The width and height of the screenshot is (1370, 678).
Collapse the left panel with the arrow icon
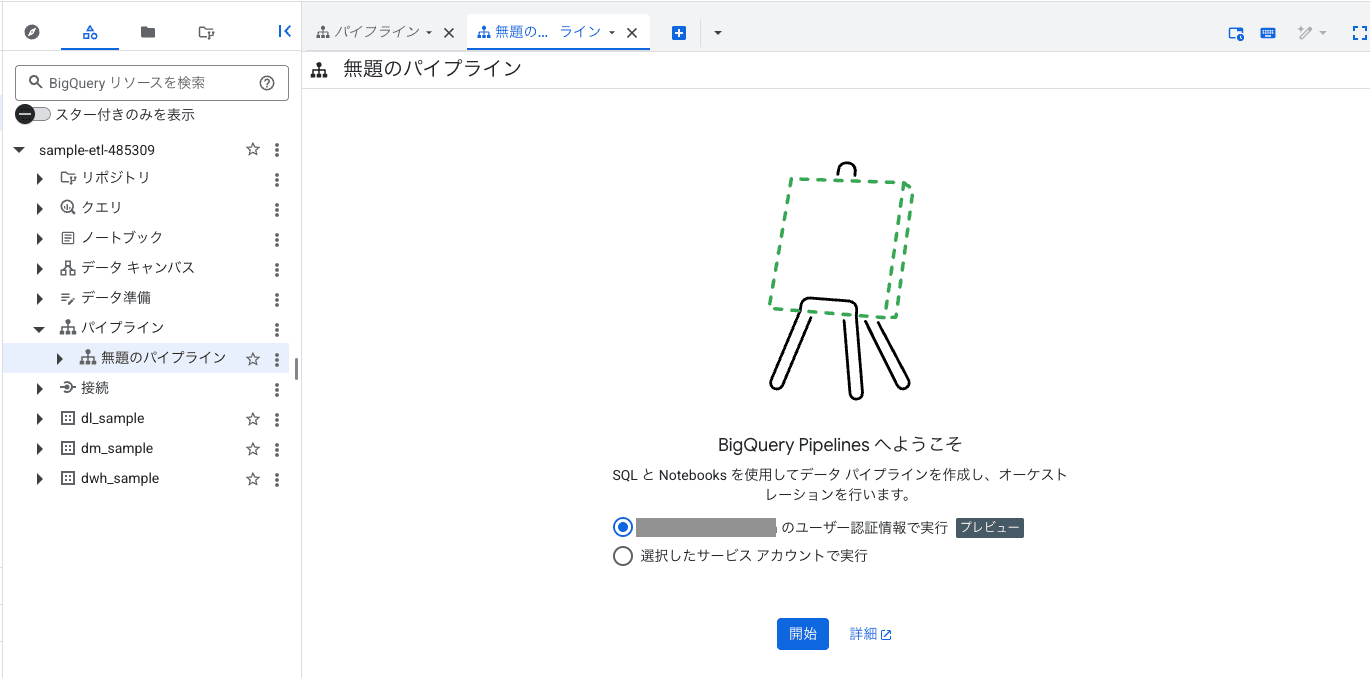(x=284, y=31)
